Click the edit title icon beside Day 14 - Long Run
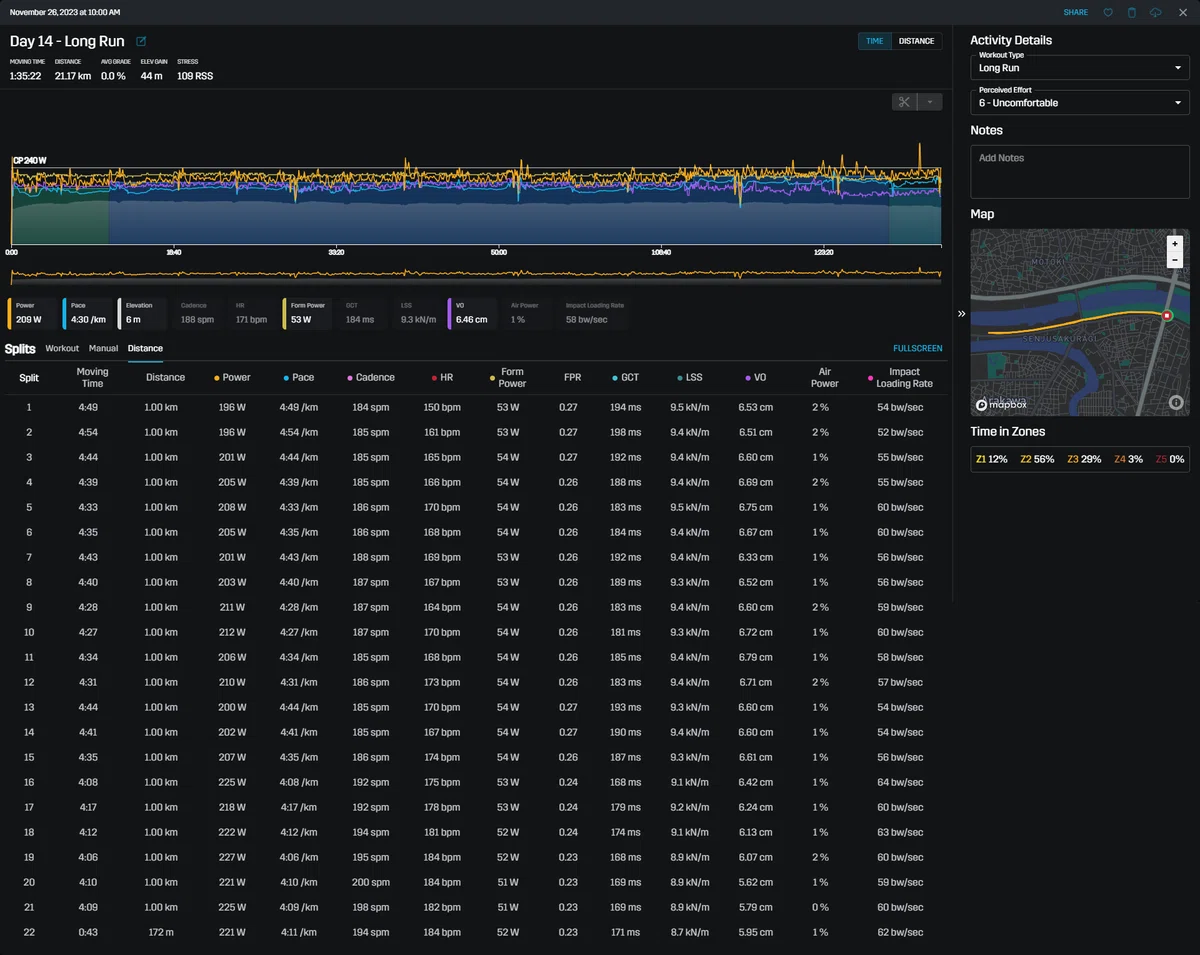The height and width of the screenshot is (955, 1200). [x=141, y=41]
